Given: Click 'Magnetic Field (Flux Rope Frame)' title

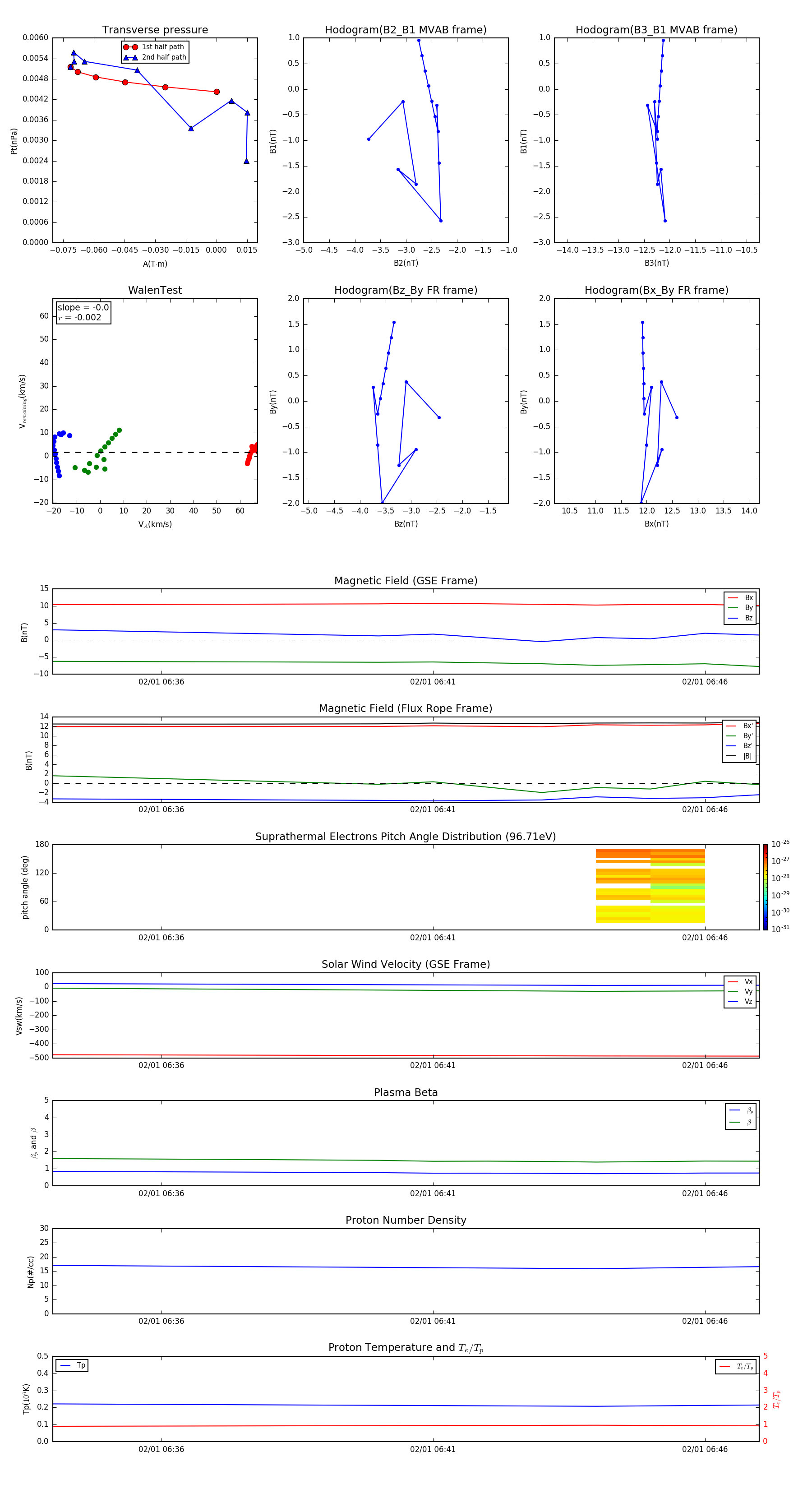Looking at the screenshot, I should pos(406,709).
